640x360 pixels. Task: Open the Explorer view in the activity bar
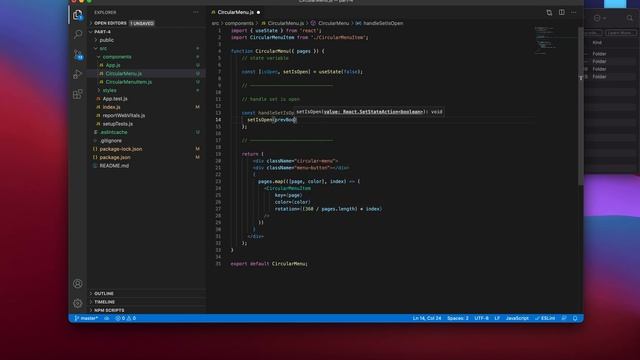click(x=78, y=15)
